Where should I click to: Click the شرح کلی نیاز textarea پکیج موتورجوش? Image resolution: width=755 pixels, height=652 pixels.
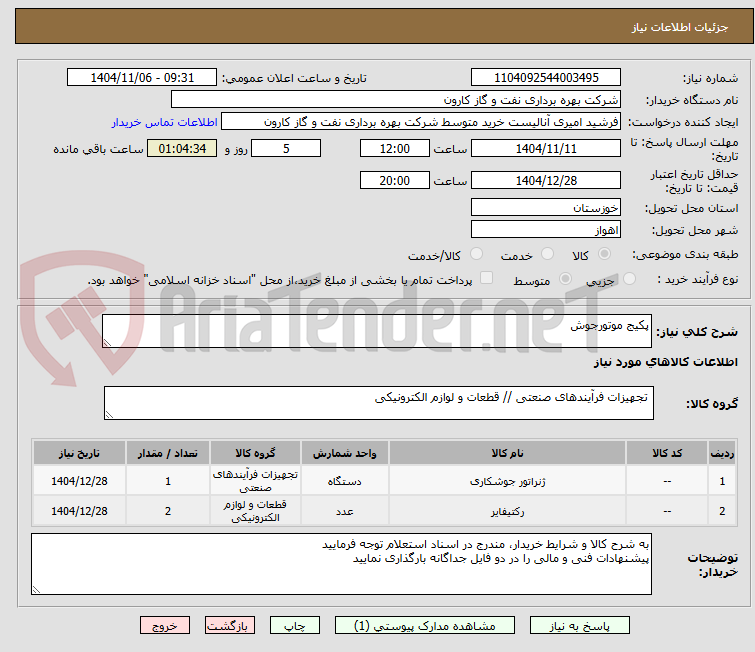(x=377, y=331)
